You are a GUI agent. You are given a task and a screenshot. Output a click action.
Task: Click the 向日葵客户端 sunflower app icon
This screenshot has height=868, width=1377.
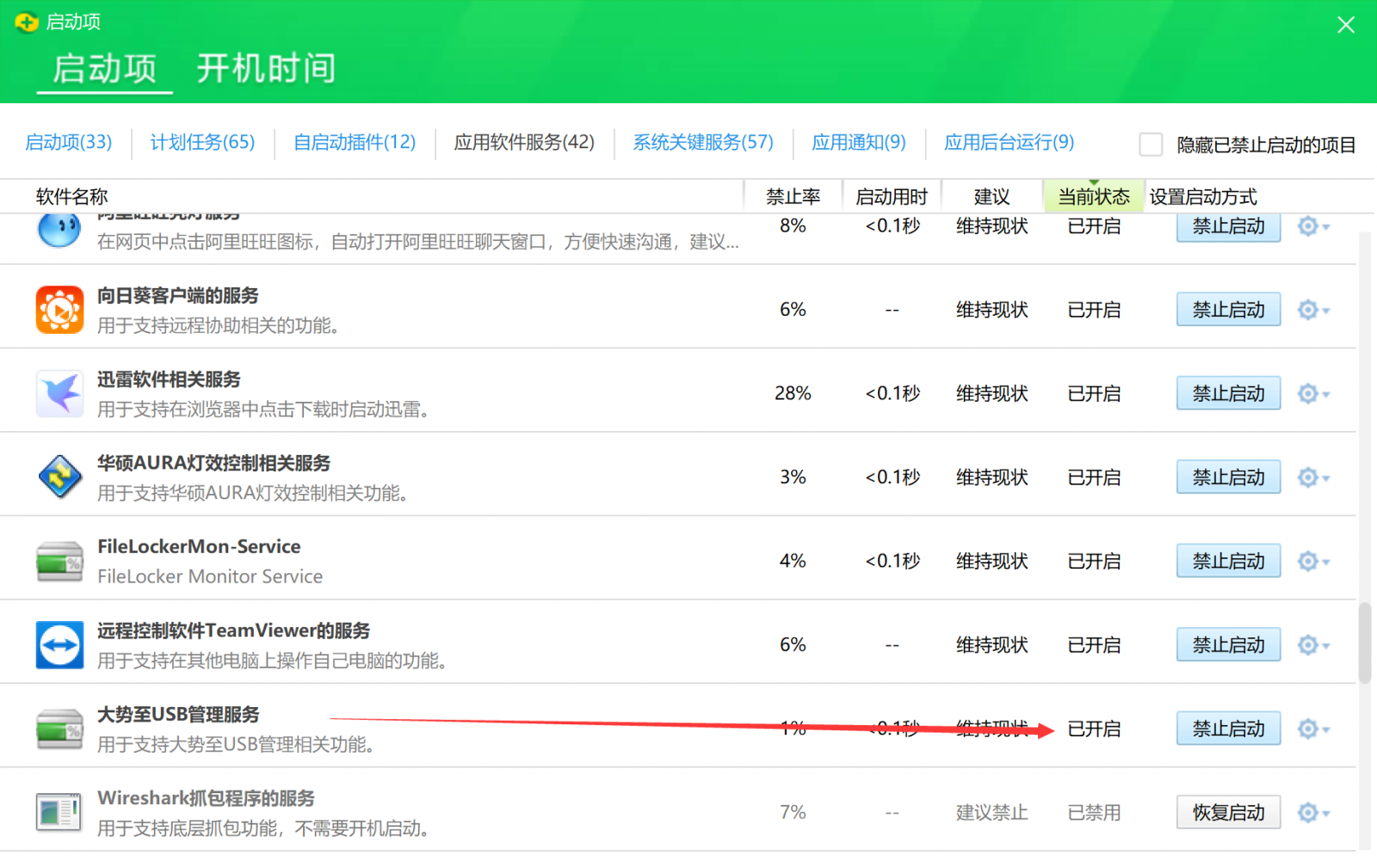[x=59, y=310]
